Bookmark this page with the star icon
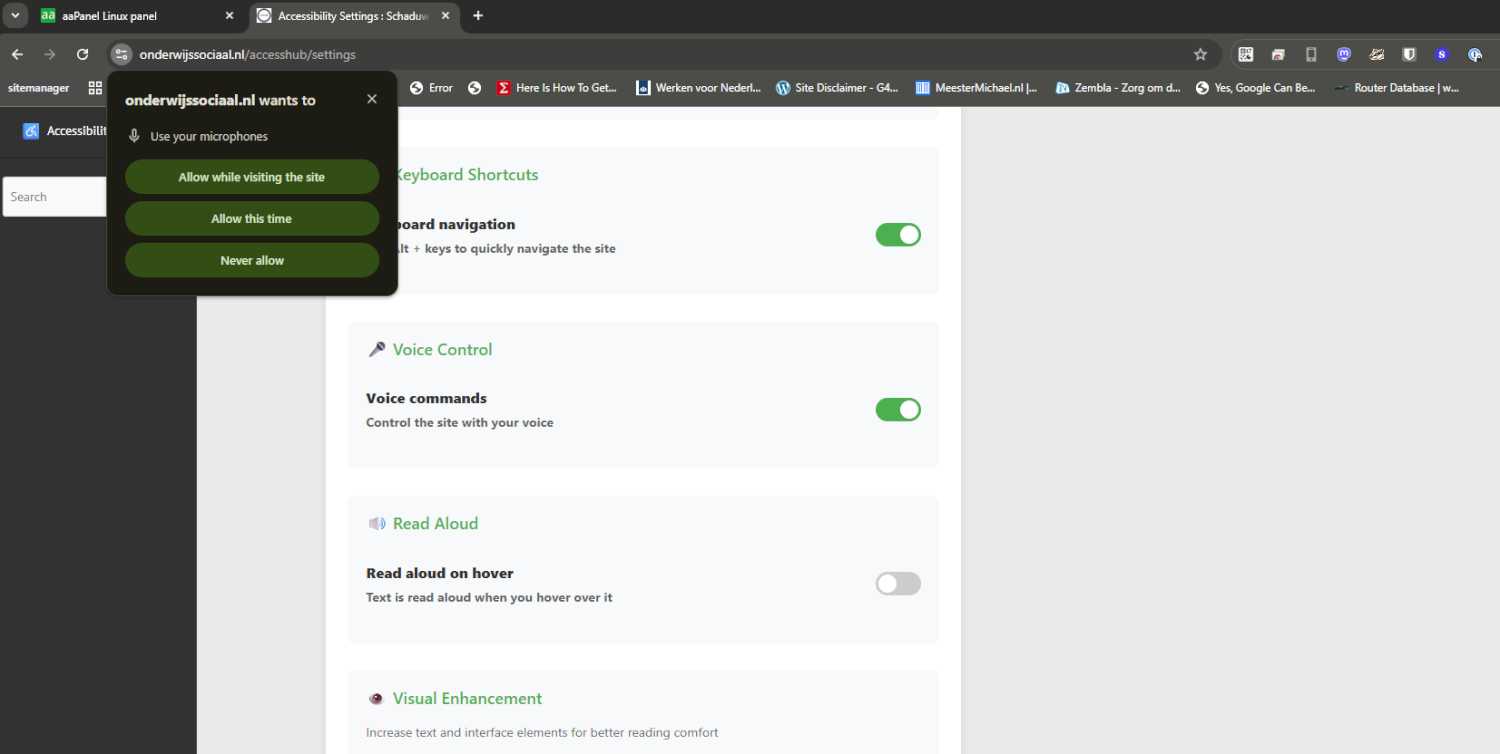 1200,55
